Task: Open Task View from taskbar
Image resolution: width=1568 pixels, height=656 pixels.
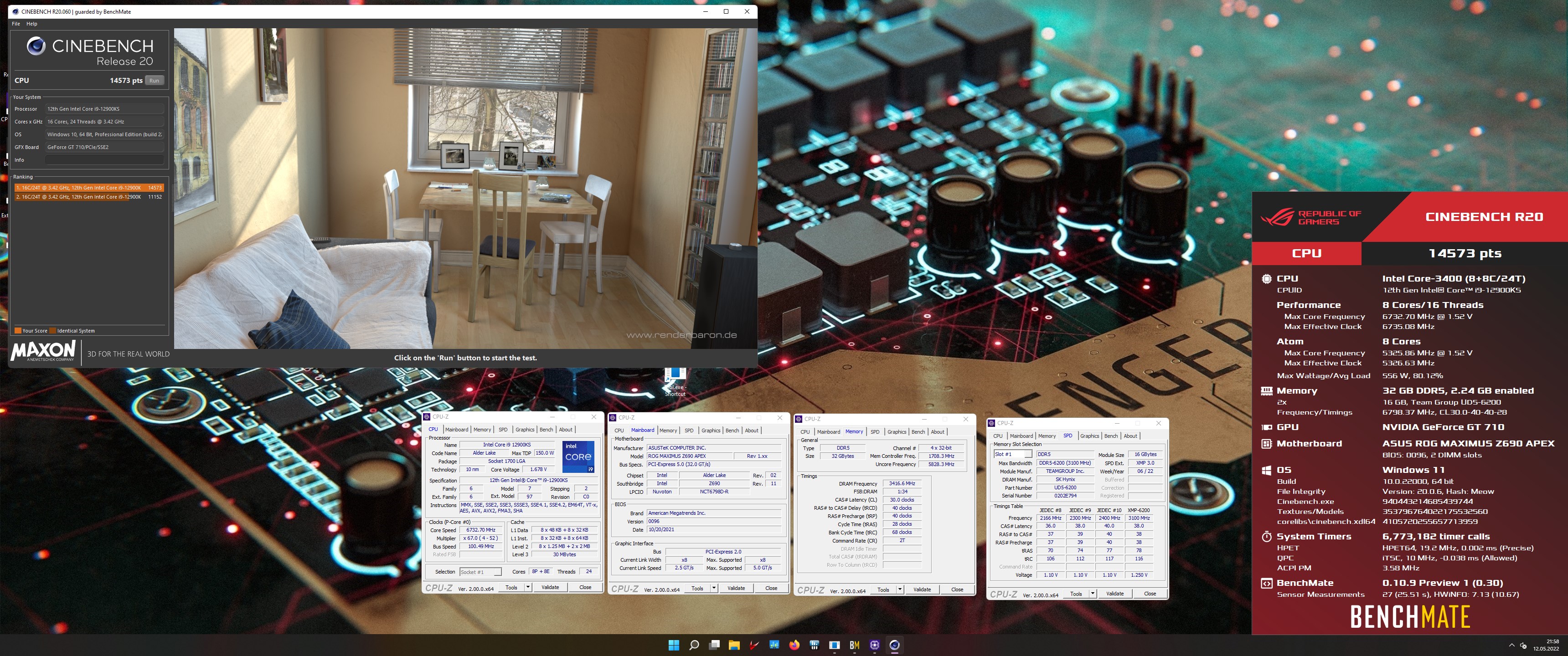Action: coord(714,645)
